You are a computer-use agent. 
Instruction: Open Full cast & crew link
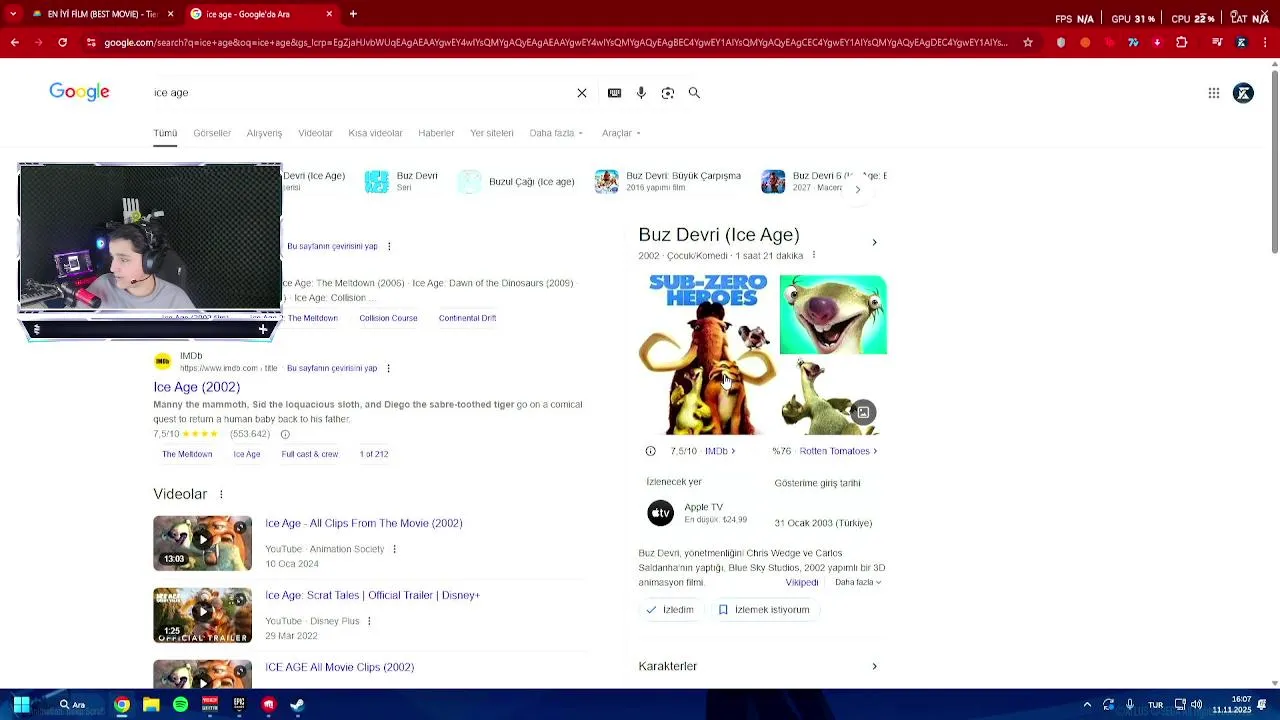pos(310,454)
